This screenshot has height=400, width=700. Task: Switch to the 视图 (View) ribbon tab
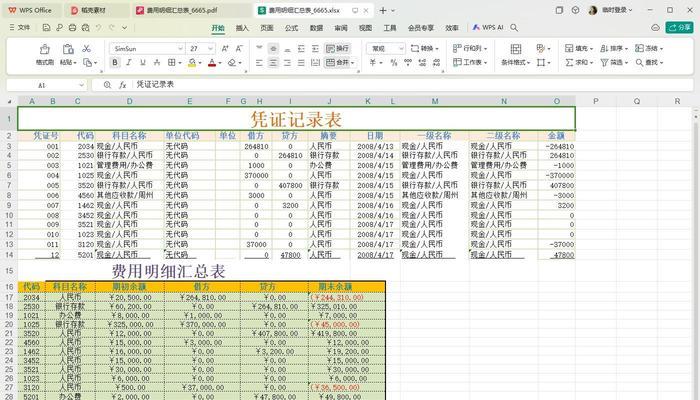[365, 28]
